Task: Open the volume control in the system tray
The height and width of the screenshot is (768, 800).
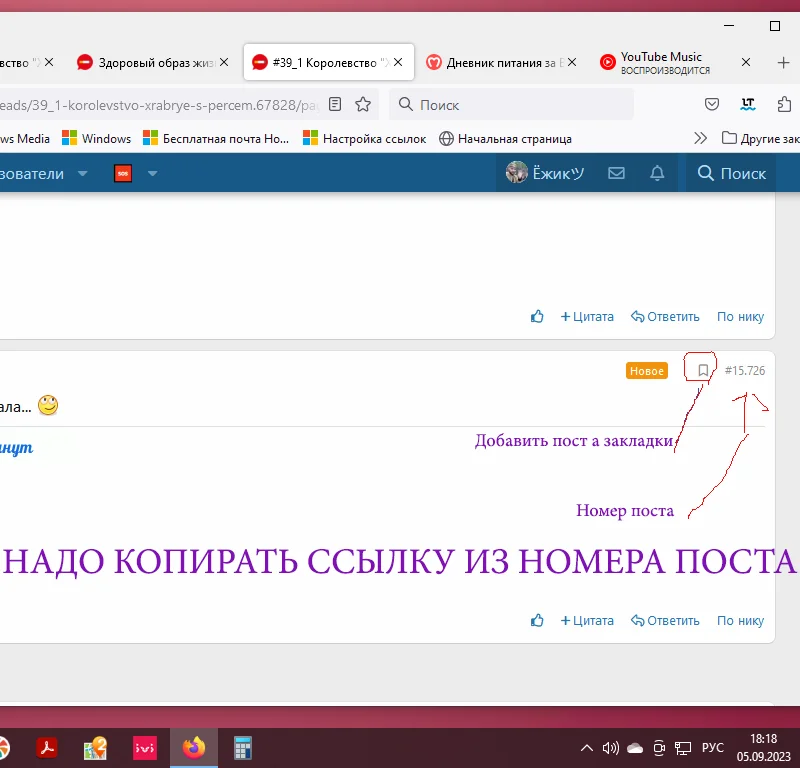Action: [610, 747]
